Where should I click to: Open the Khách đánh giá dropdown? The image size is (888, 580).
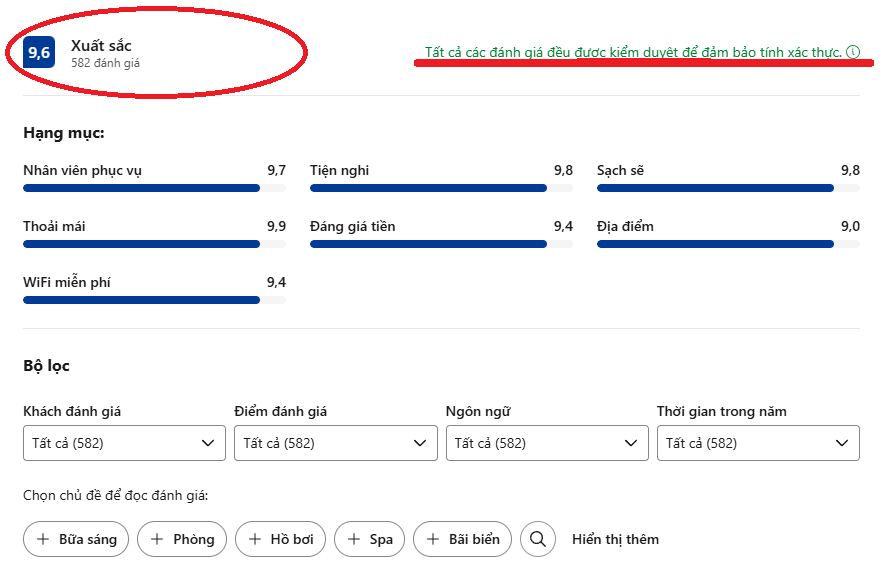124,443
